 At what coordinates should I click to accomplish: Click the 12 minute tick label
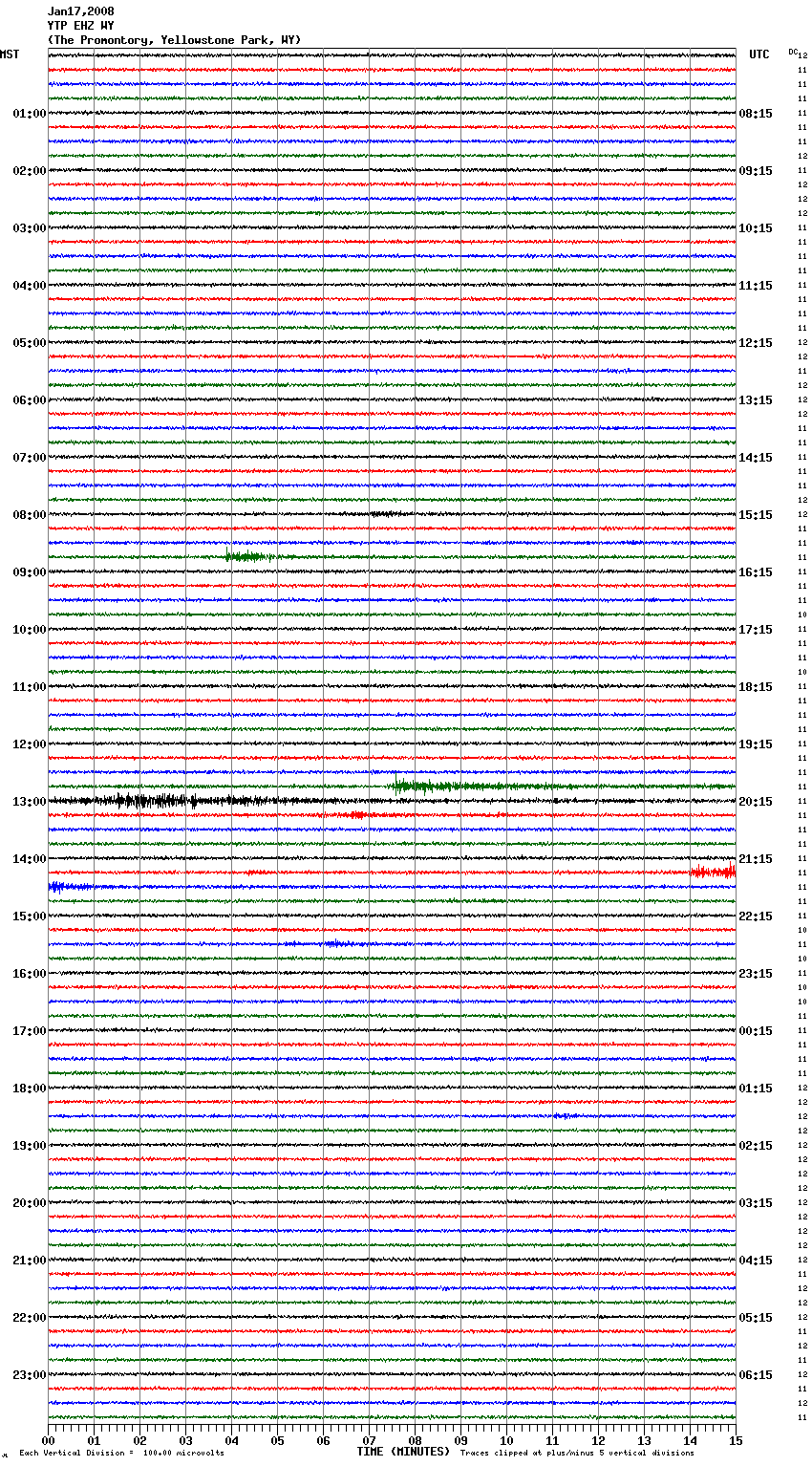pyautogui.click(x=599, y=1440)
